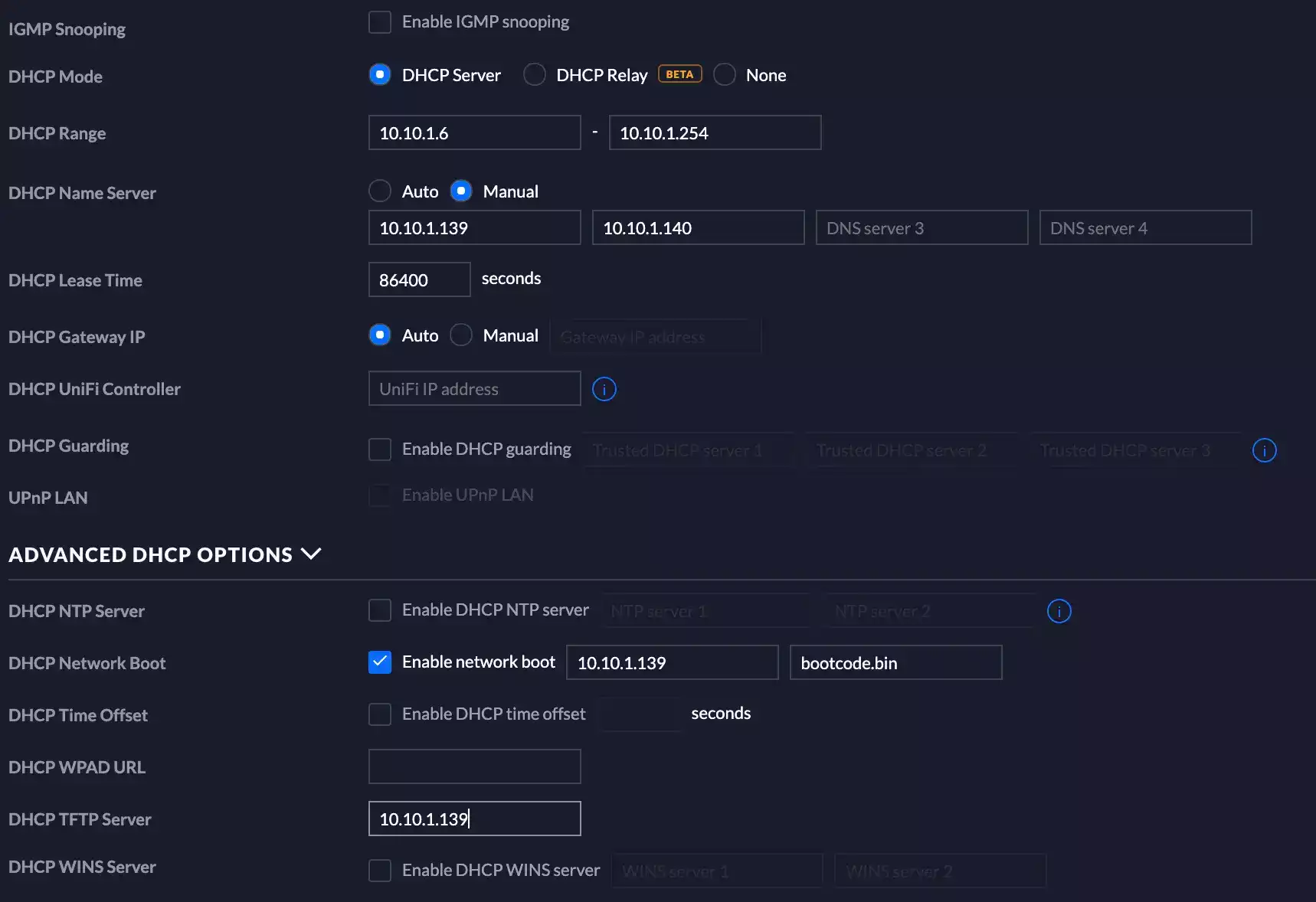Set DHCP Mode to None
The height and width of the screenshot is (902, 1316).
tap(724, 75)
